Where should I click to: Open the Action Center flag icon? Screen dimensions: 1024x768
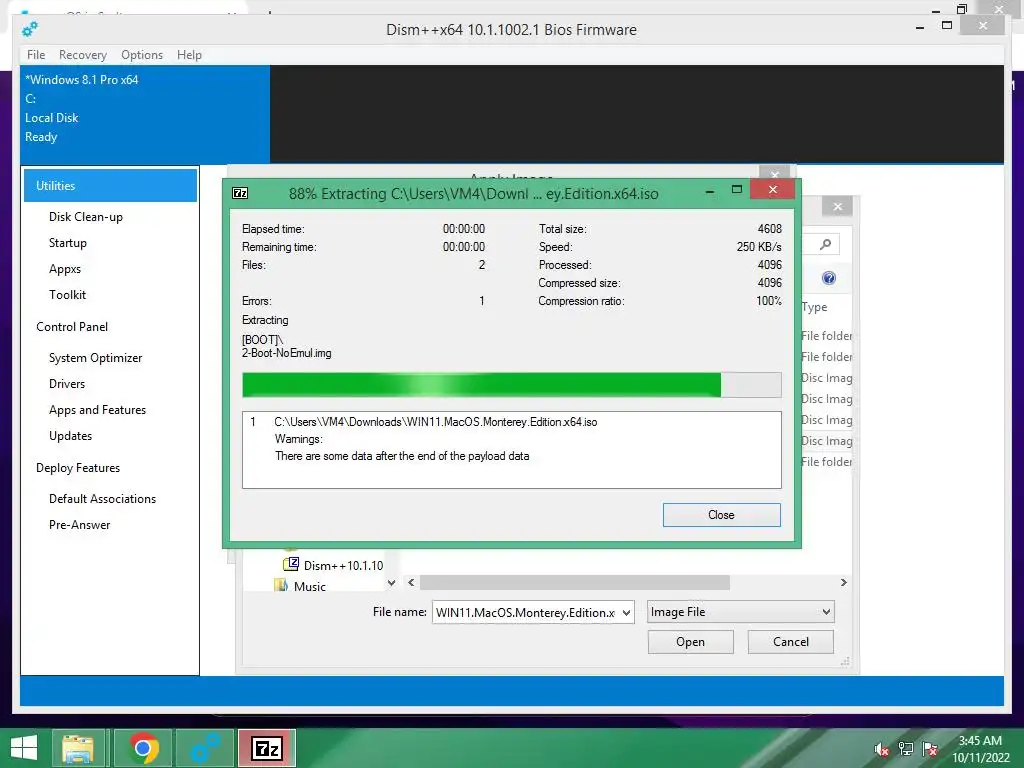[930, 749]
